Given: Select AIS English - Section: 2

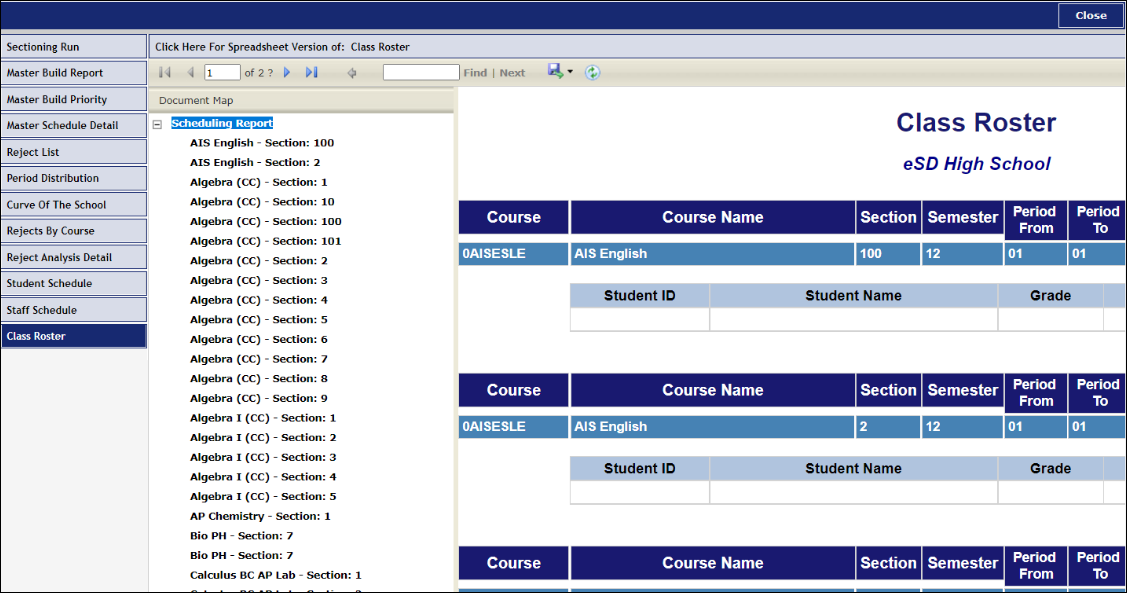Looking at the screenshot, I should click(255, 162).
